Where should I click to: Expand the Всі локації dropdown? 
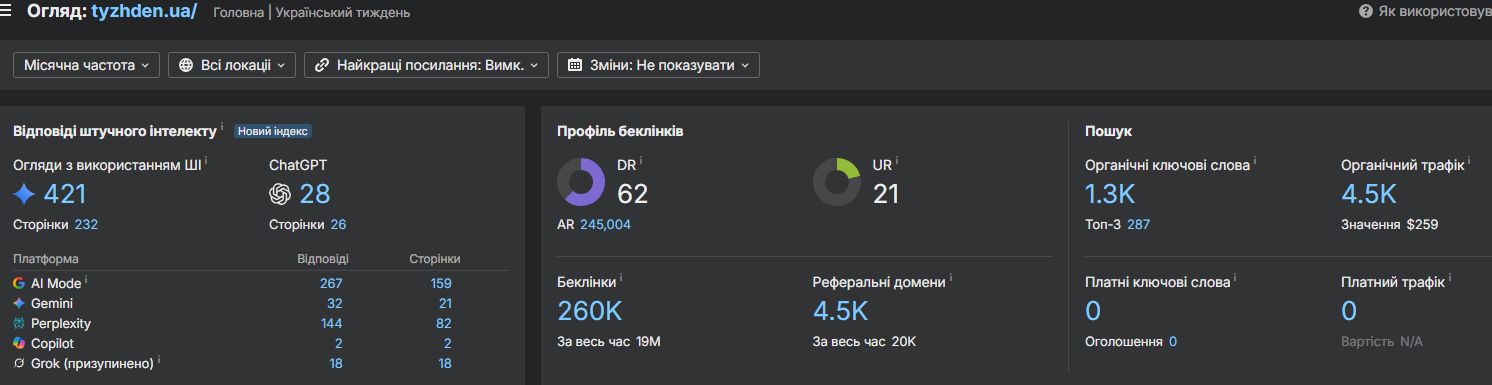[x=232, y=65]
